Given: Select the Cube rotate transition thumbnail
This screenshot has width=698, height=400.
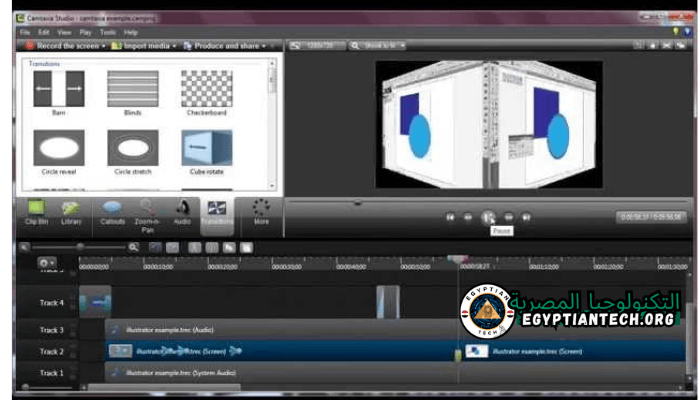Looking at the screenshot, I should click(207, 148).
